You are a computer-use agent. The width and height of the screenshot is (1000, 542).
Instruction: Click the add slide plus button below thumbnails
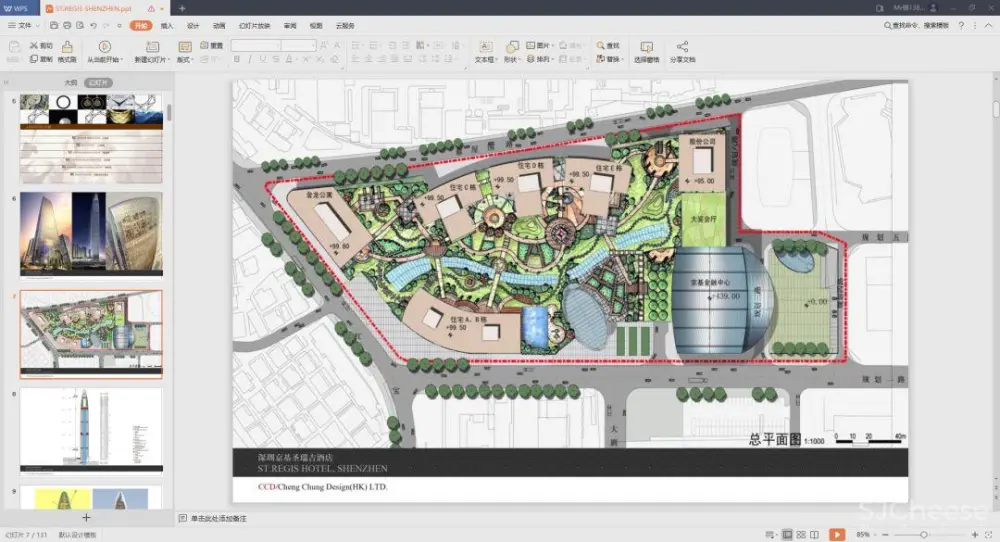pos(86,517)
